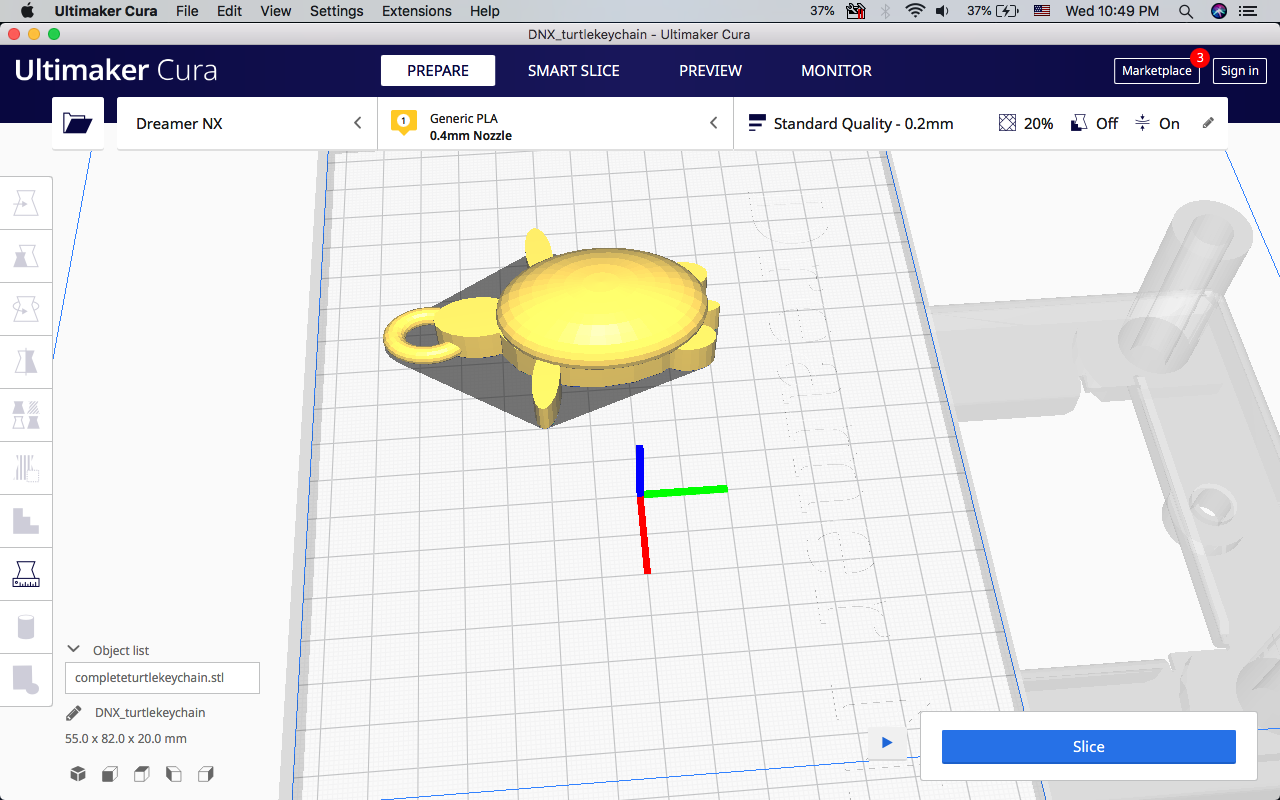The image size is (1280, 800).
Task: Select the cylinder custom support tool
Action: pyautogui.click(x=26, y=627)
